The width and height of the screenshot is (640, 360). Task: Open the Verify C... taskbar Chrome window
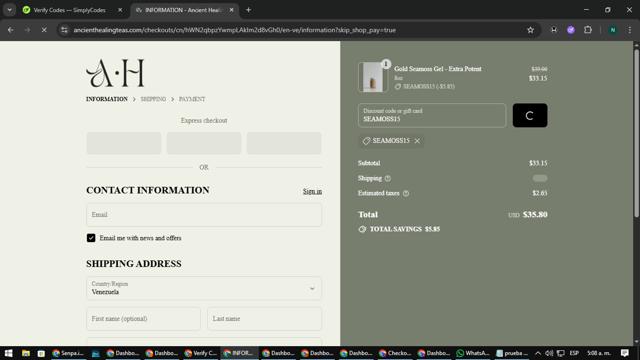pos(200,353)
